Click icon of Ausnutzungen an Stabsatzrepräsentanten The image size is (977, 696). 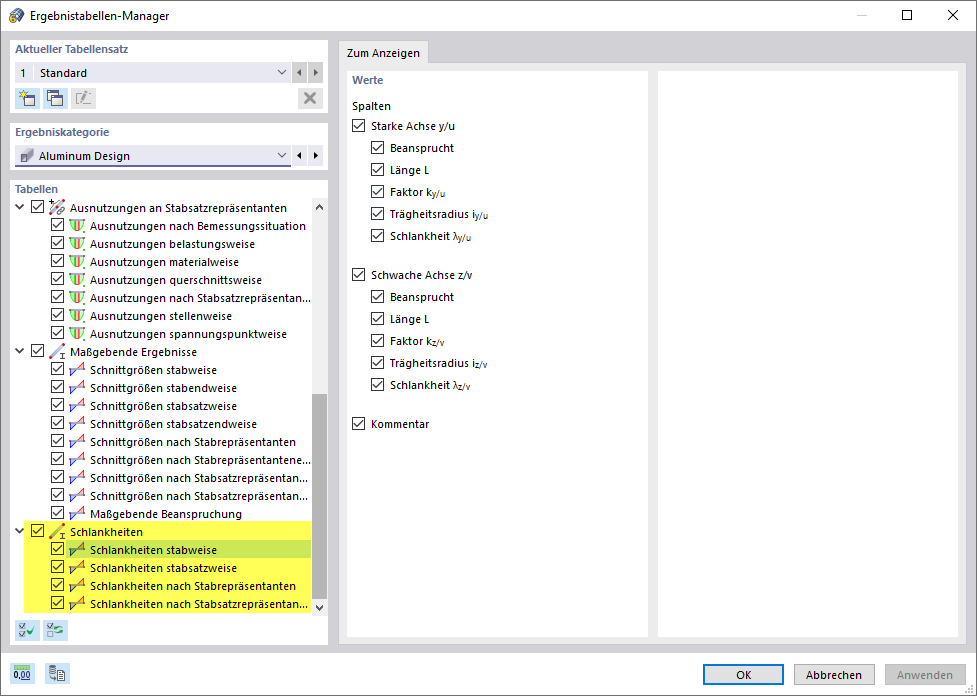click(57, 207)
